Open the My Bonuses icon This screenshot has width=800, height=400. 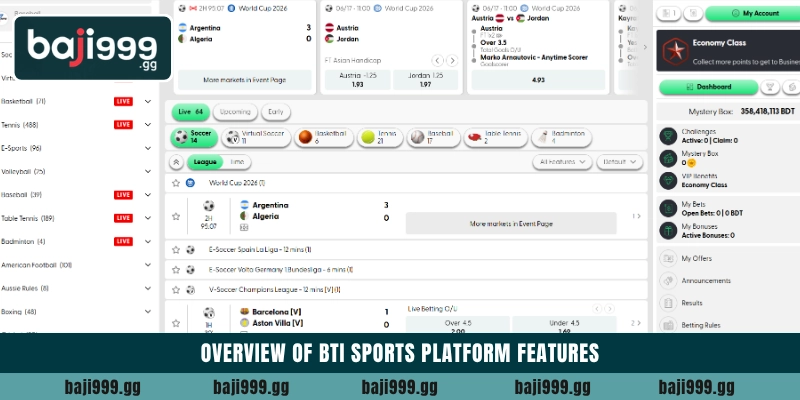click(668, 231)
